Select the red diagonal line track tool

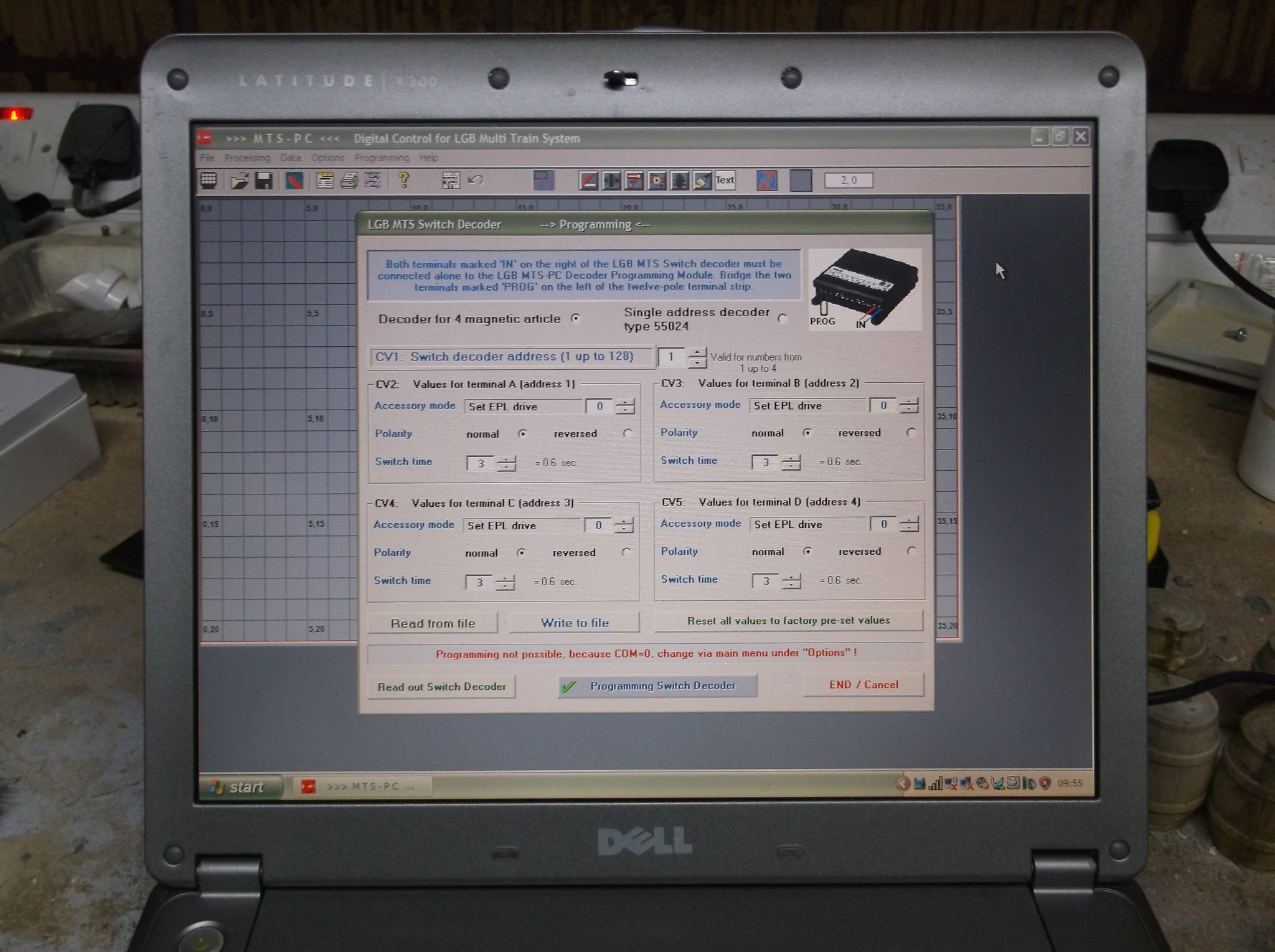pyautogui.click(x=588, y=181)
